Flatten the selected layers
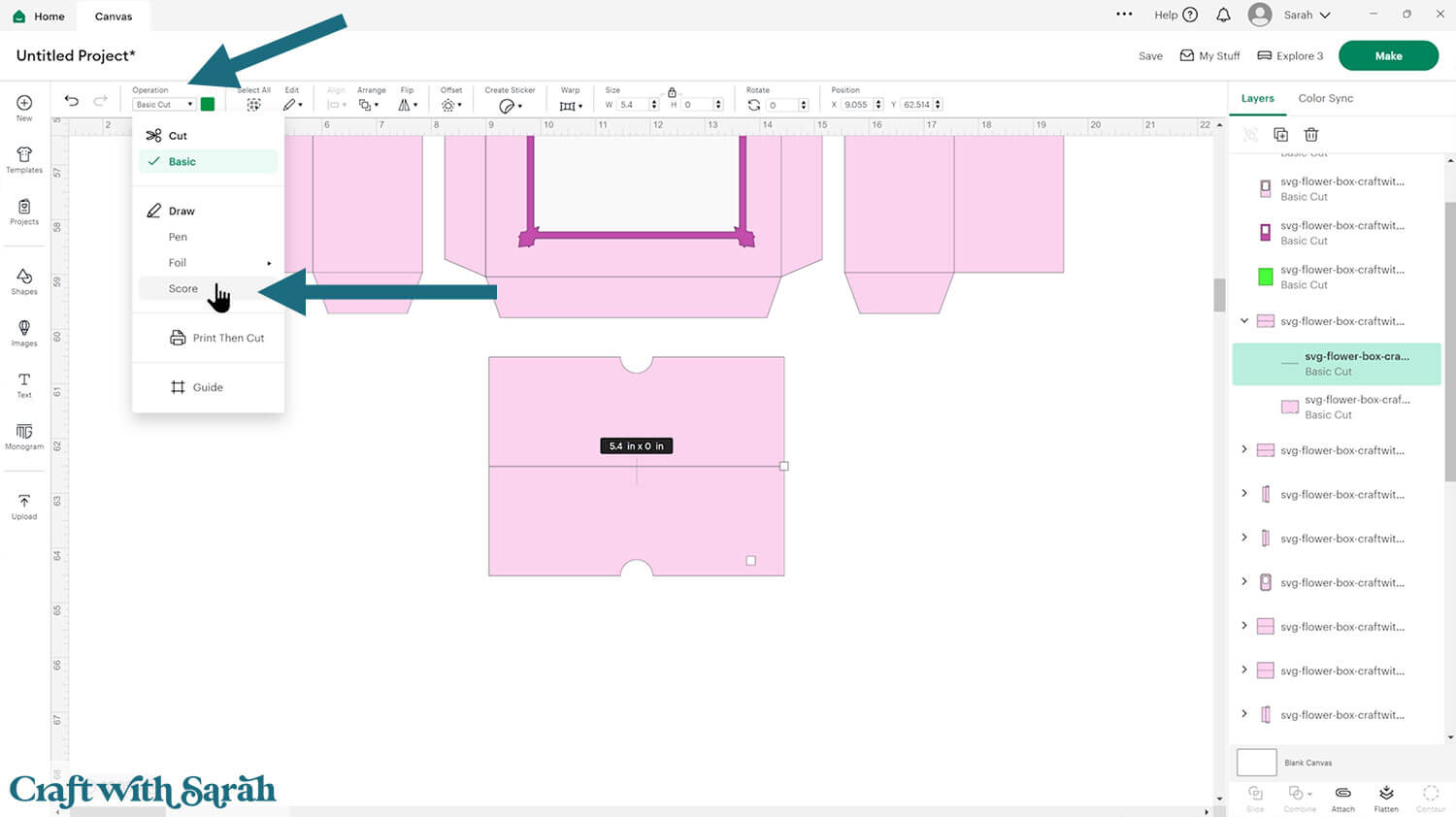Image resolution: width=1456 pixels, height=817 pixels. [x=1386, y=798]
